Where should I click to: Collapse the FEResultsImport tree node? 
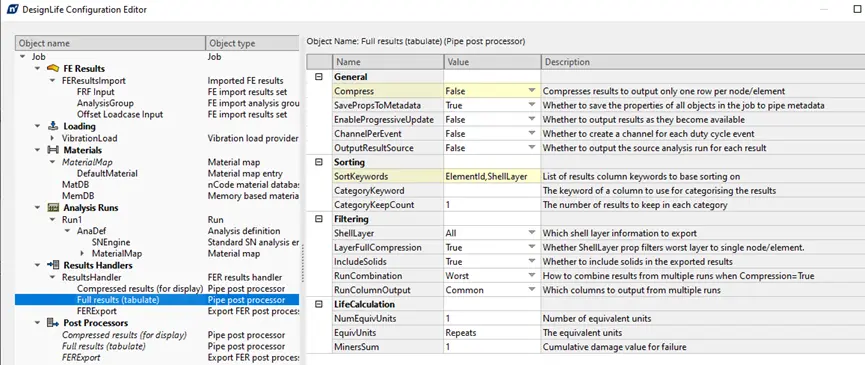click(x=52, y=80)
